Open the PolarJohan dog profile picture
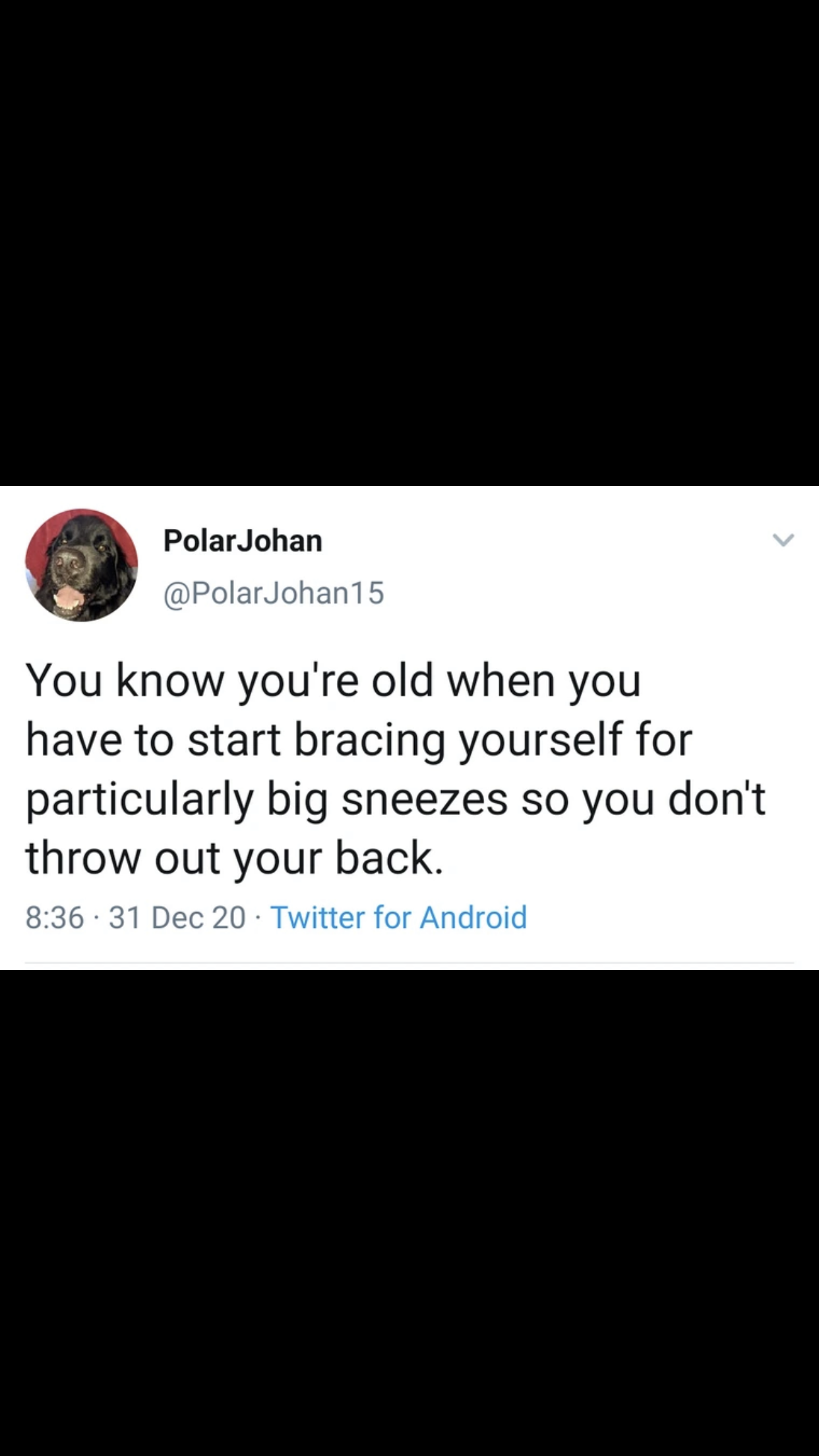 click(x=82, y=565)
